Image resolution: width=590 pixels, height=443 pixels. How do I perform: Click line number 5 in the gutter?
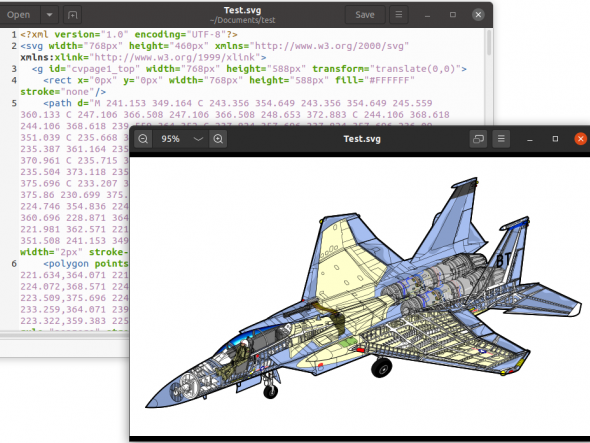(14, 103)
